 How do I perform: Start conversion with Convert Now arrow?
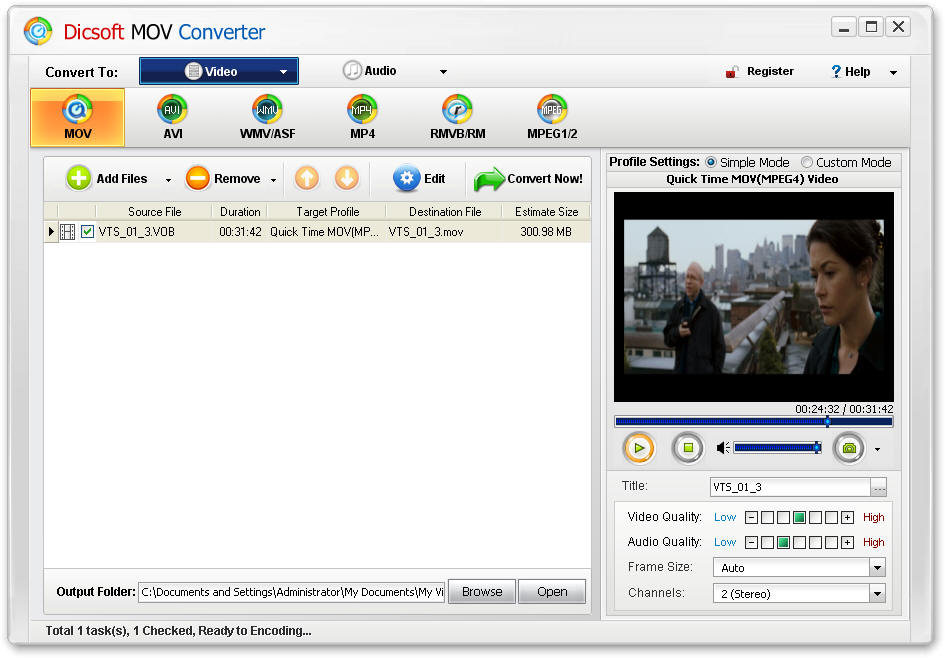tap(489, 179)
